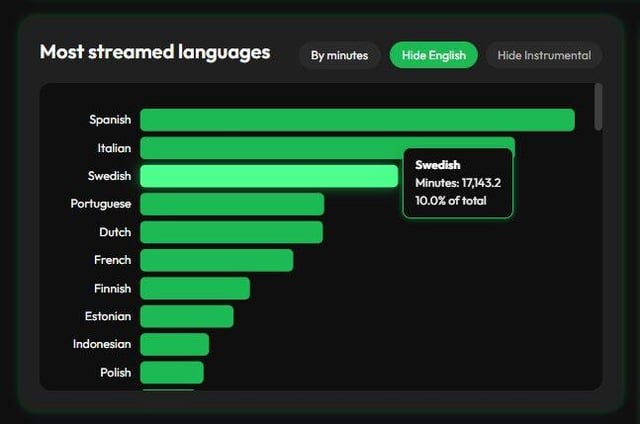Image resolution: width=640 pixels, height=424 pixels.
Task: Select the Polish bar
Action: pyautogui.click(x=171, y=372)
